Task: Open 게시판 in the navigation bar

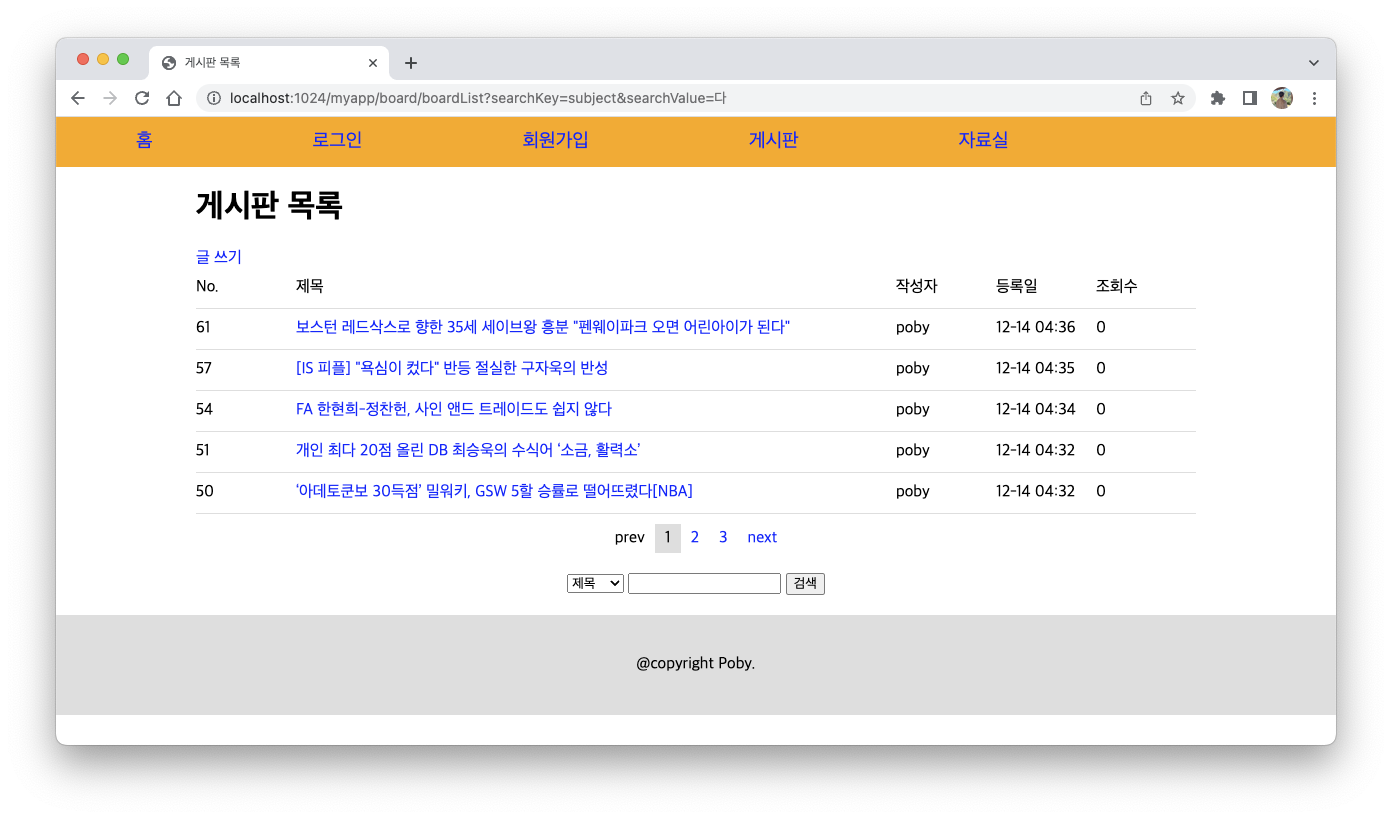Action: [773, 140]
